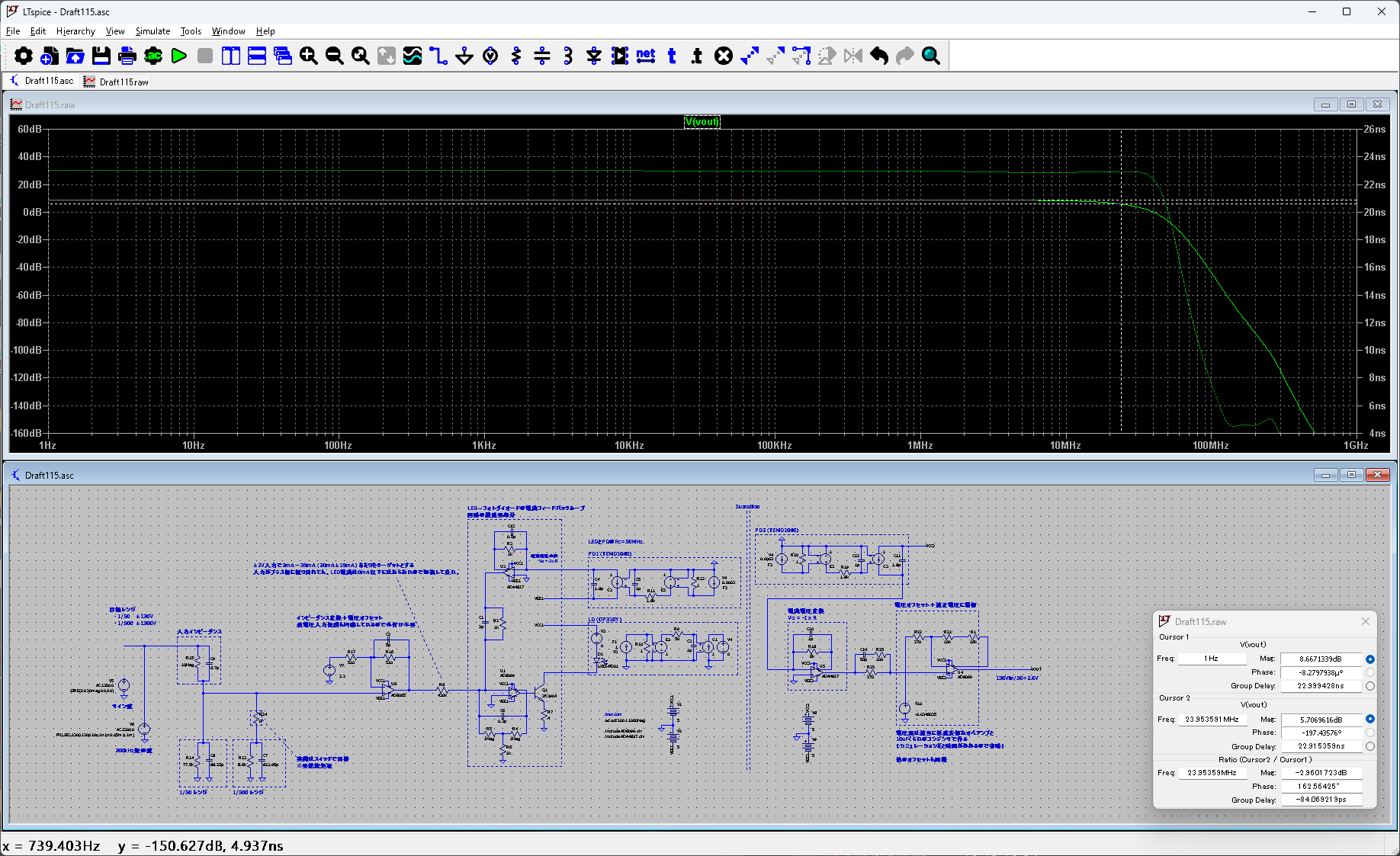
Task: Select Cursor 1 Group Delay radio button
Action: click(x=1370, y=686)
